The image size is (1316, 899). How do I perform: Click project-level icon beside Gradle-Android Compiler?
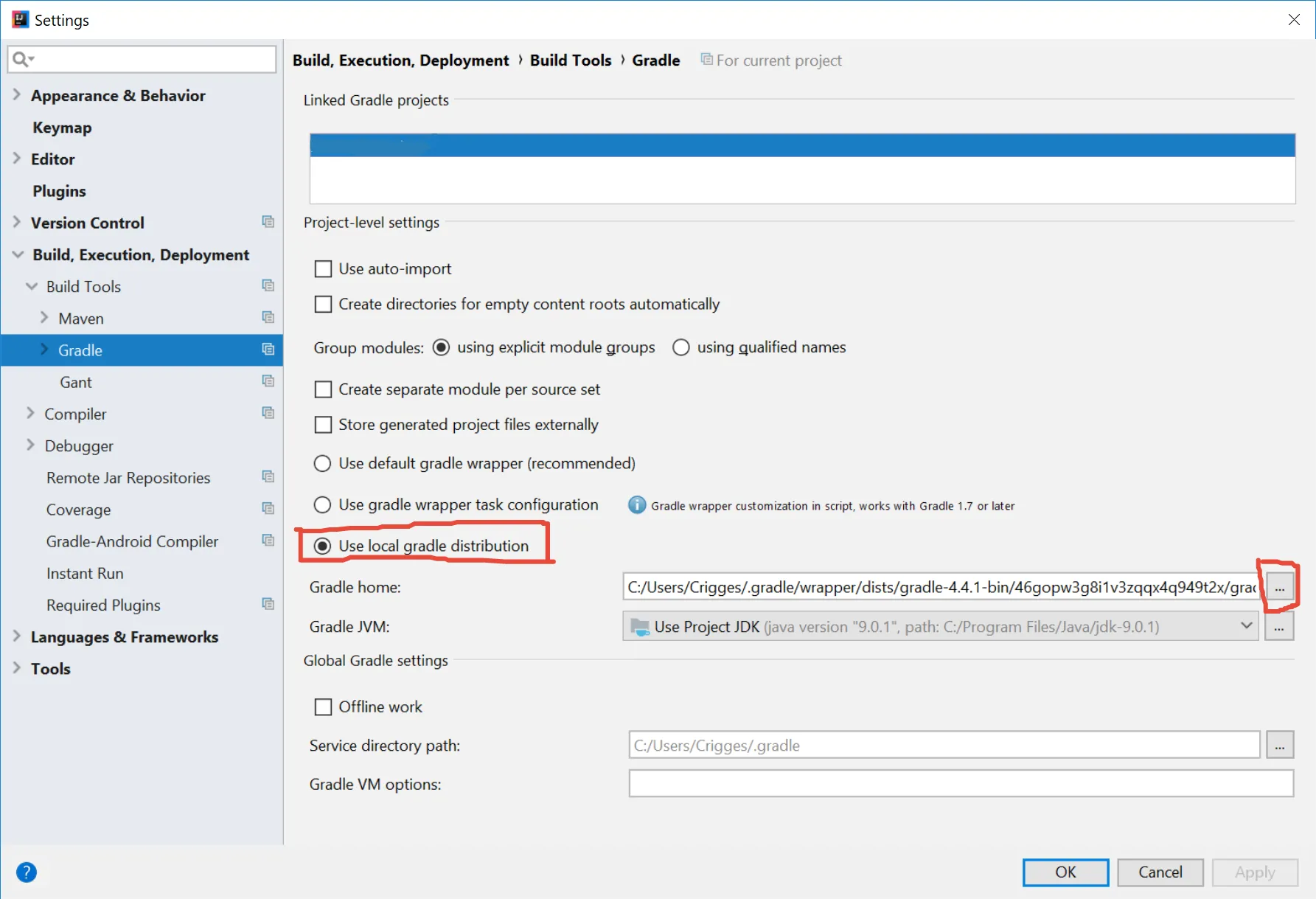point(268,541)
